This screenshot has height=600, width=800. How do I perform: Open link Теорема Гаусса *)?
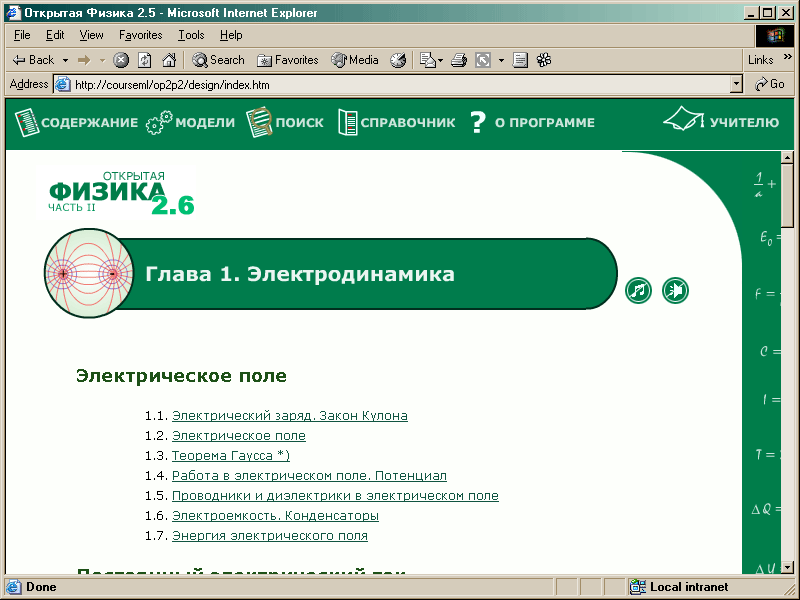coord(231,456)
